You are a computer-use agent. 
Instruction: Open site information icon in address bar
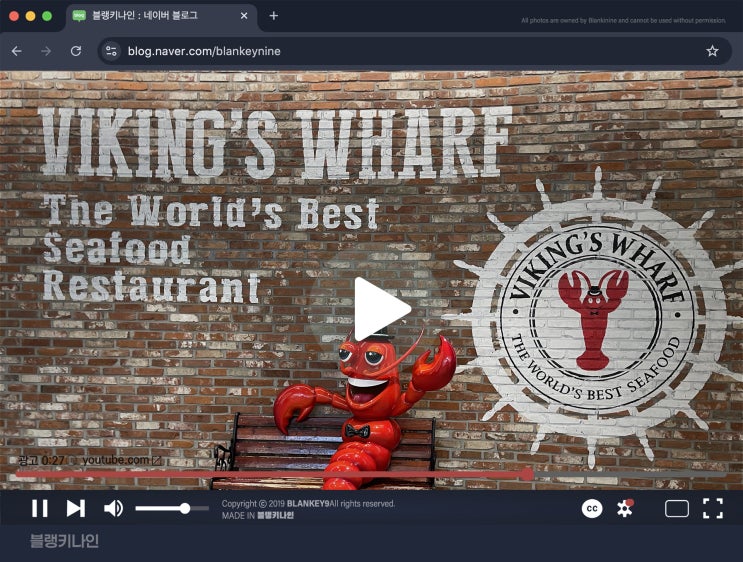(111, 51)
